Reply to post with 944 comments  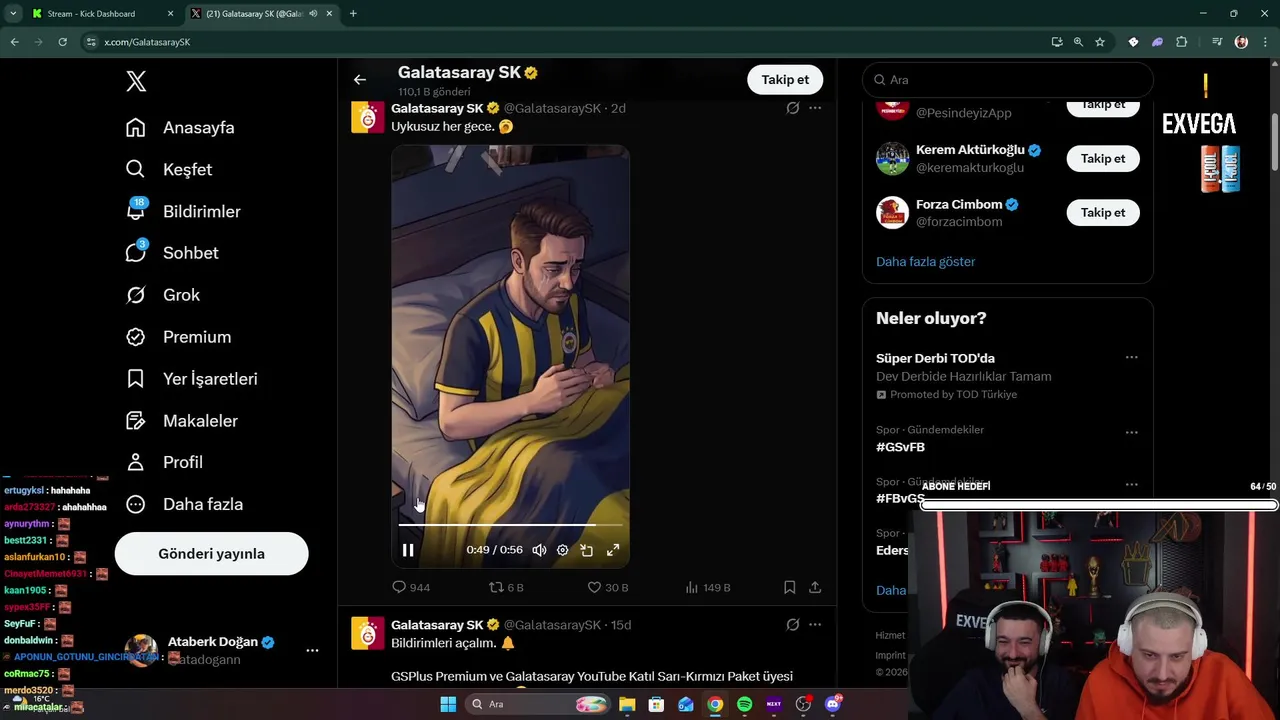point(411,588)
